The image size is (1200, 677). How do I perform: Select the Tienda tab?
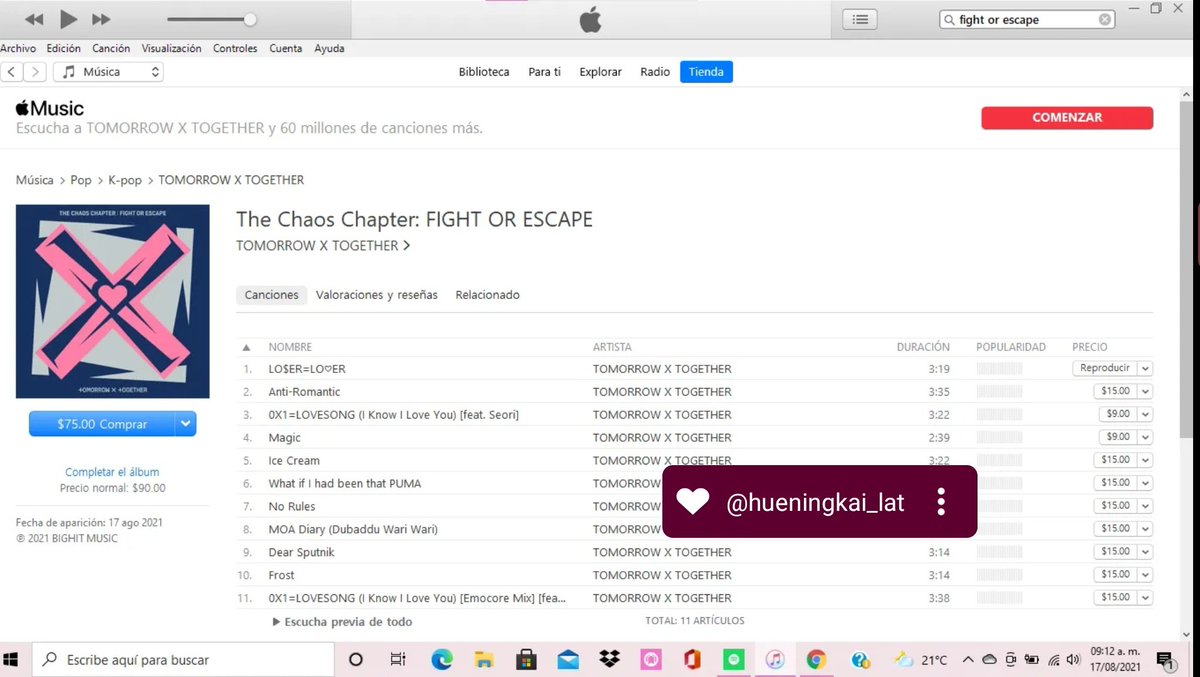click(706, 72)
